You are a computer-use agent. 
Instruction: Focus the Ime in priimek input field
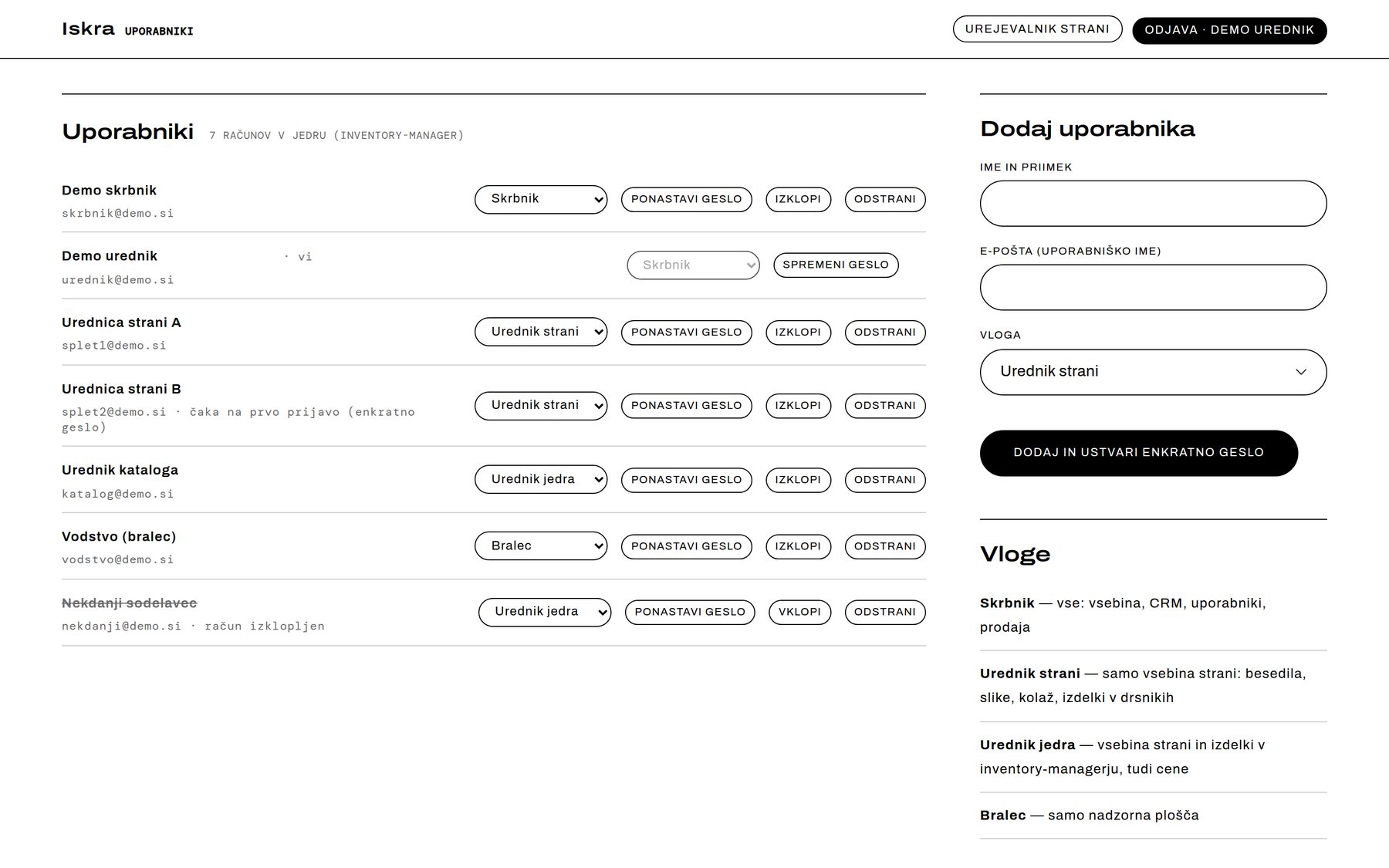point(1153,204)
